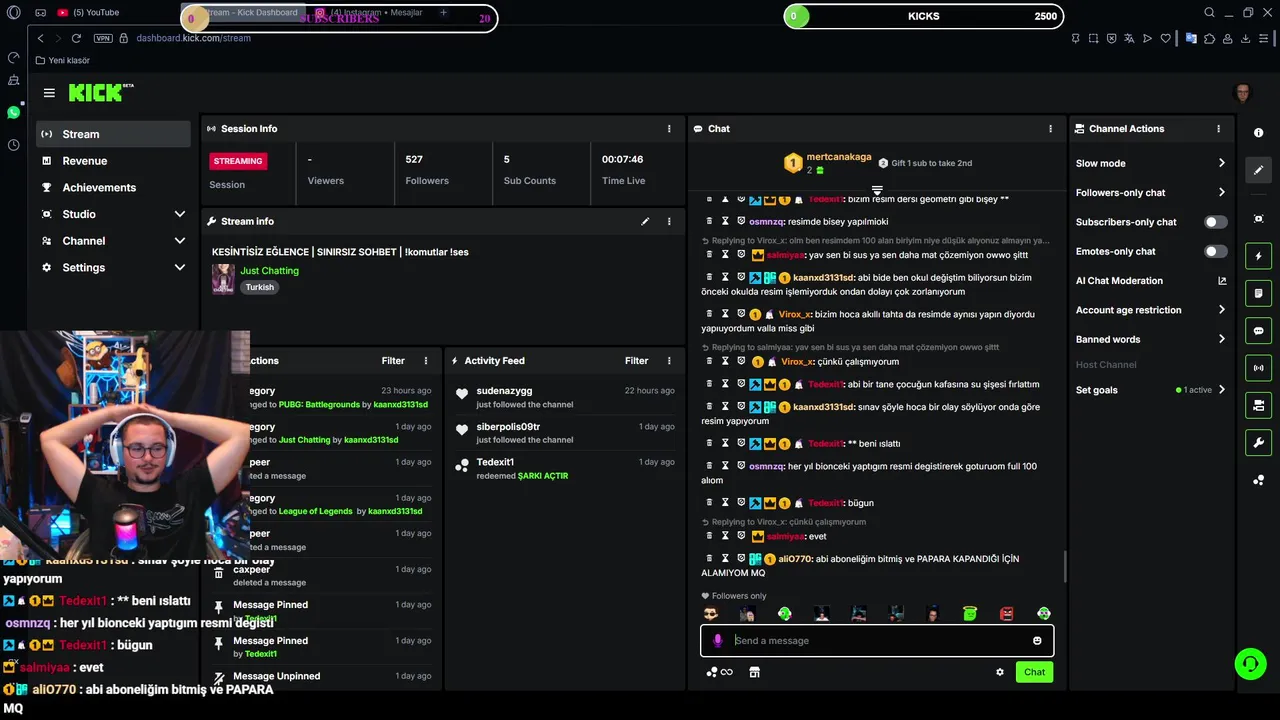The image size is (1280, 720).
Task: Select the edit layout pencil icon in sidebar
Action: pos(1258,170)
